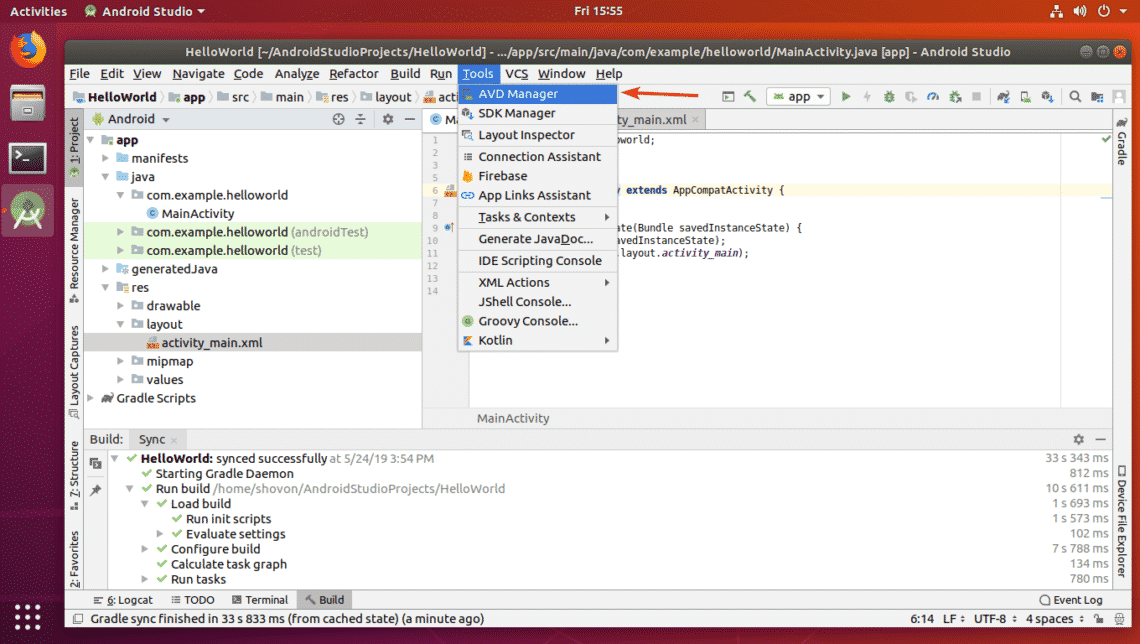This screenshot has height=644, width=1140.
Task: Open the profiler gauge icon
Action: pyautogui.click(x=933, y=96)
